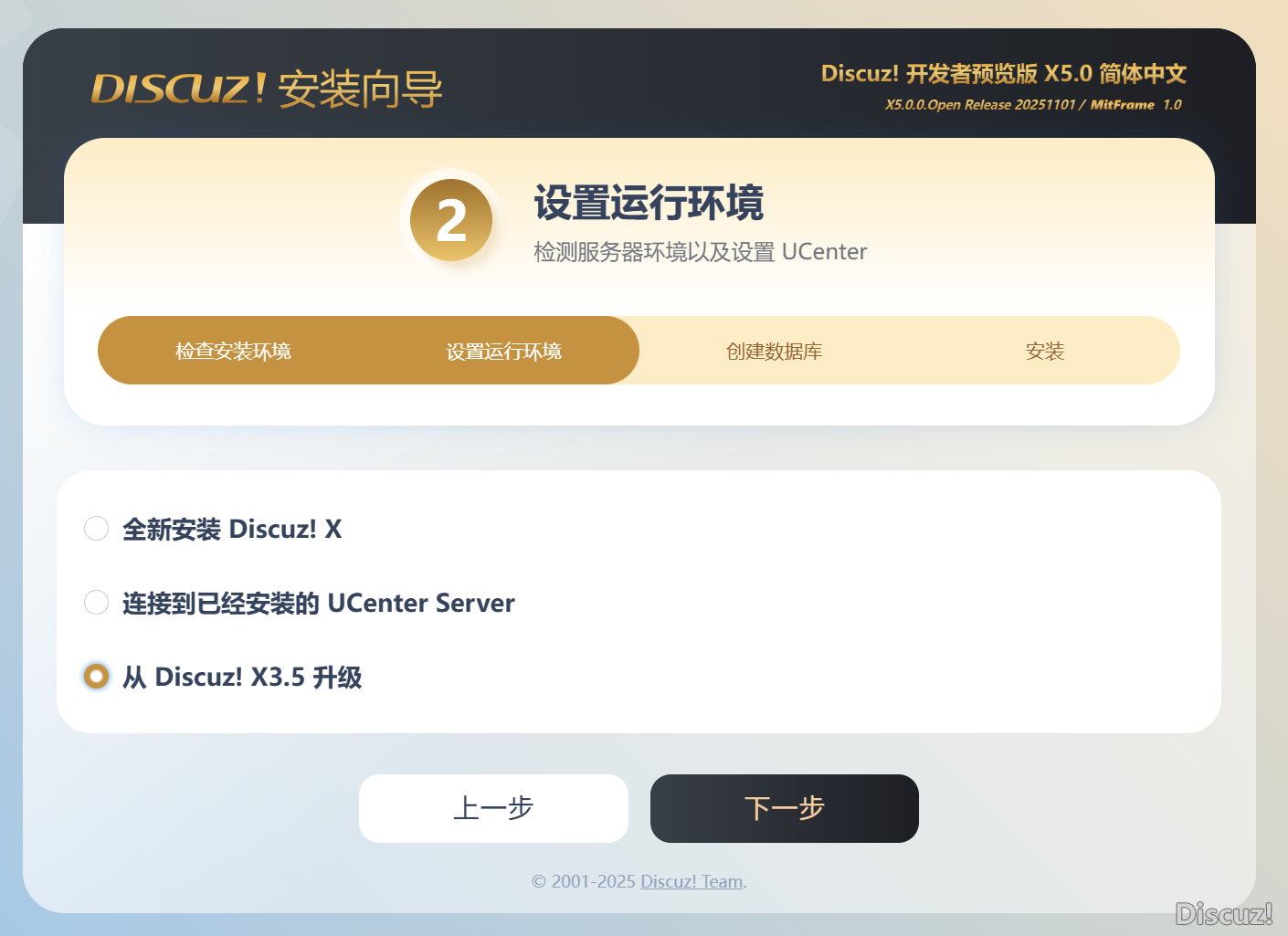Open the 创建数据库 step tab
Viewport: 1288px width, 936px height.
pos(774,350)
